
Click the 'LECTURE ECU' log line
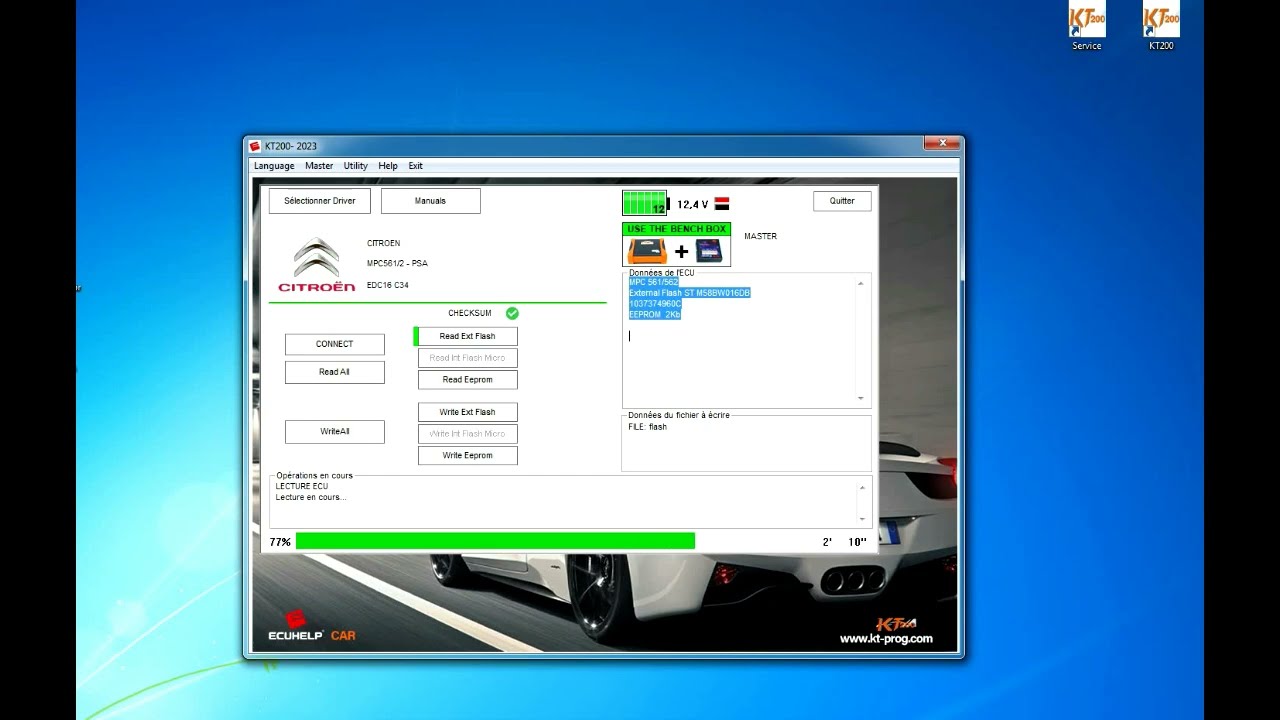click(302, 486)
